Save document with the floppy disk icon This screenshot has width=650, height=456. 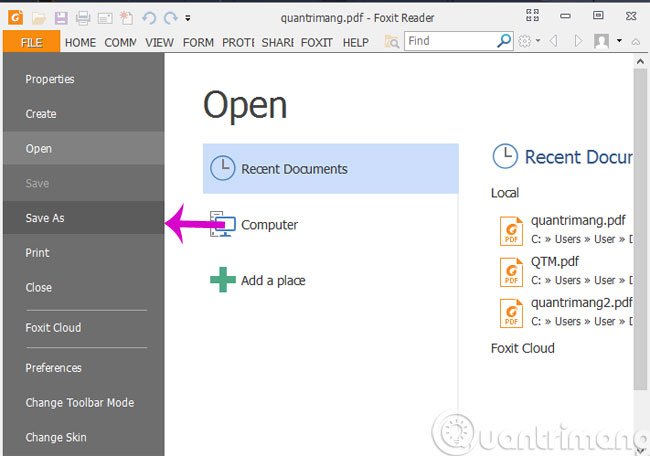[61, 18]
